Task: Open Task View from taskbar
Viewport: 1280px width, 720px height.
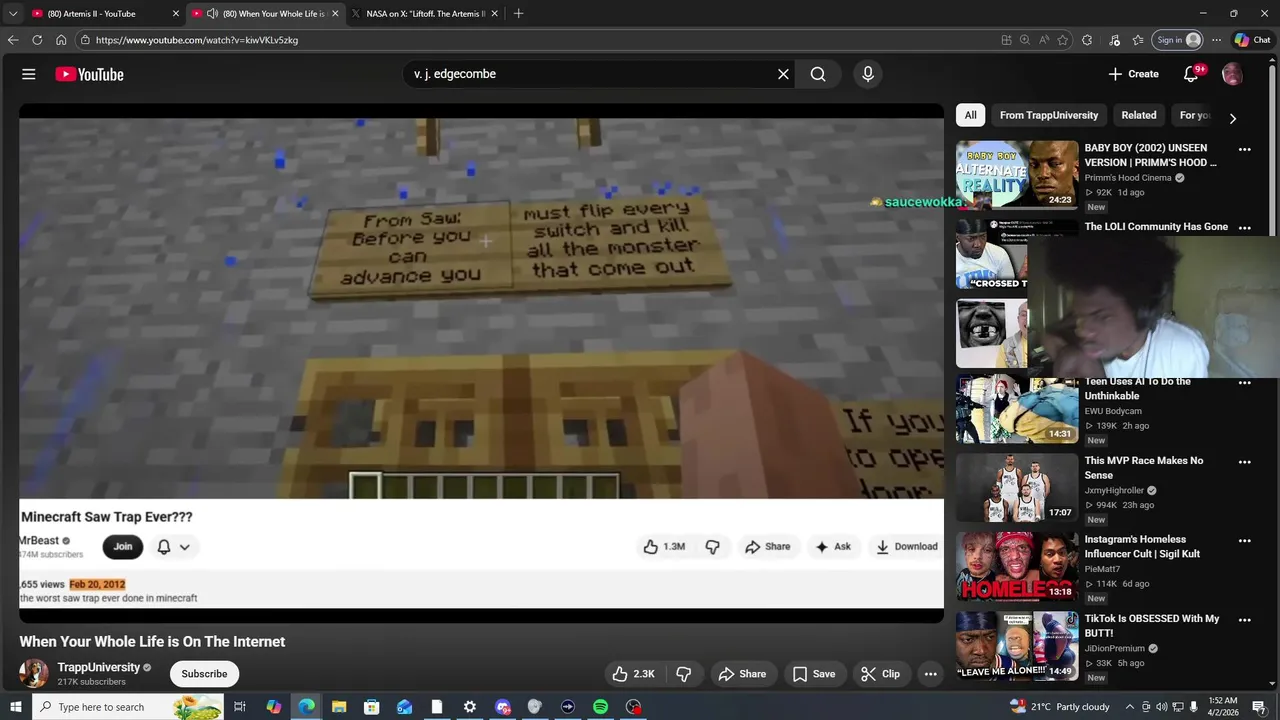Action: 240,707
